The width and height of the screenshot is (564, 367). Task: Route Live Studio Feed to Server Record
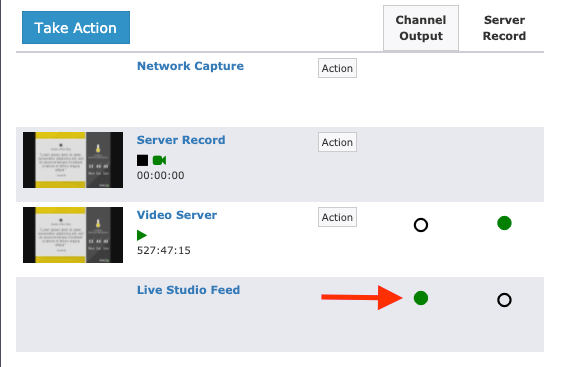pyautogui.click(x=504, y=300)
